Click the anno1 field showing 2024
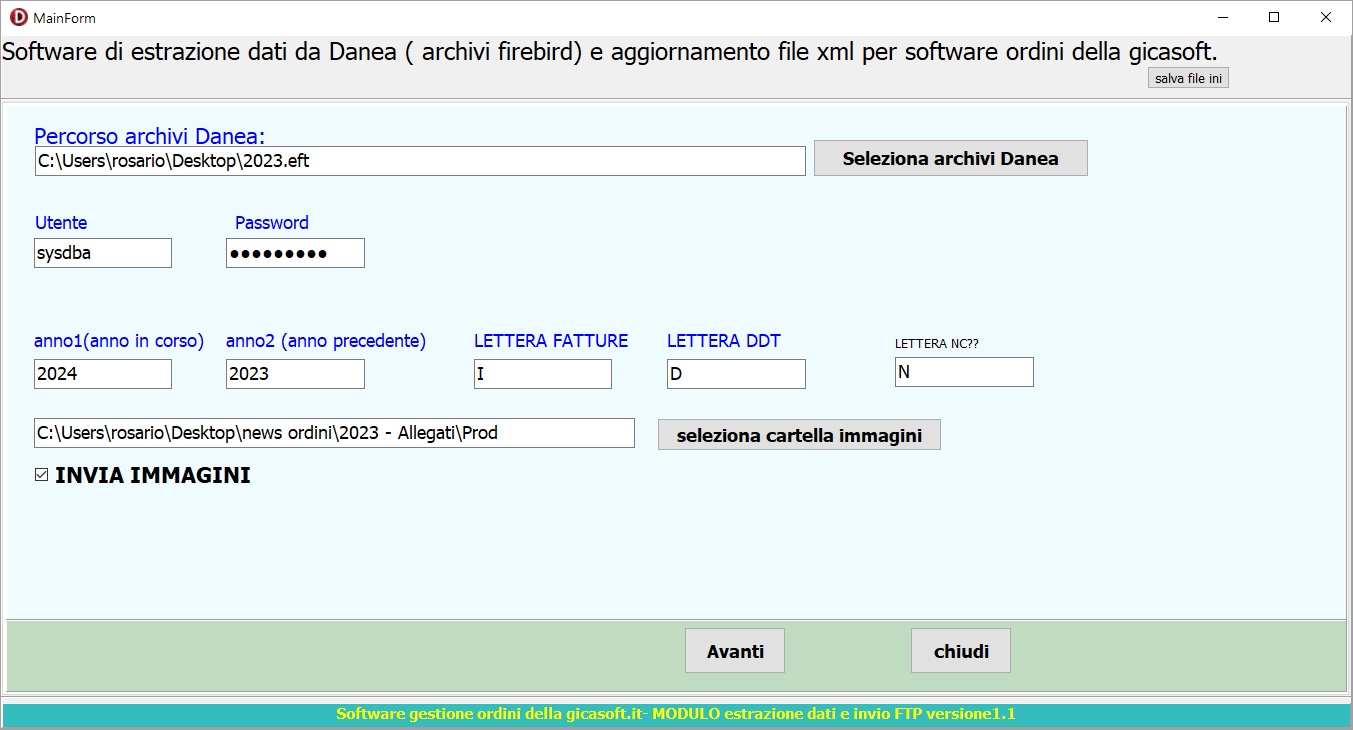The width and height of the screenshot is (1353, 730). [x=103, y=374]
